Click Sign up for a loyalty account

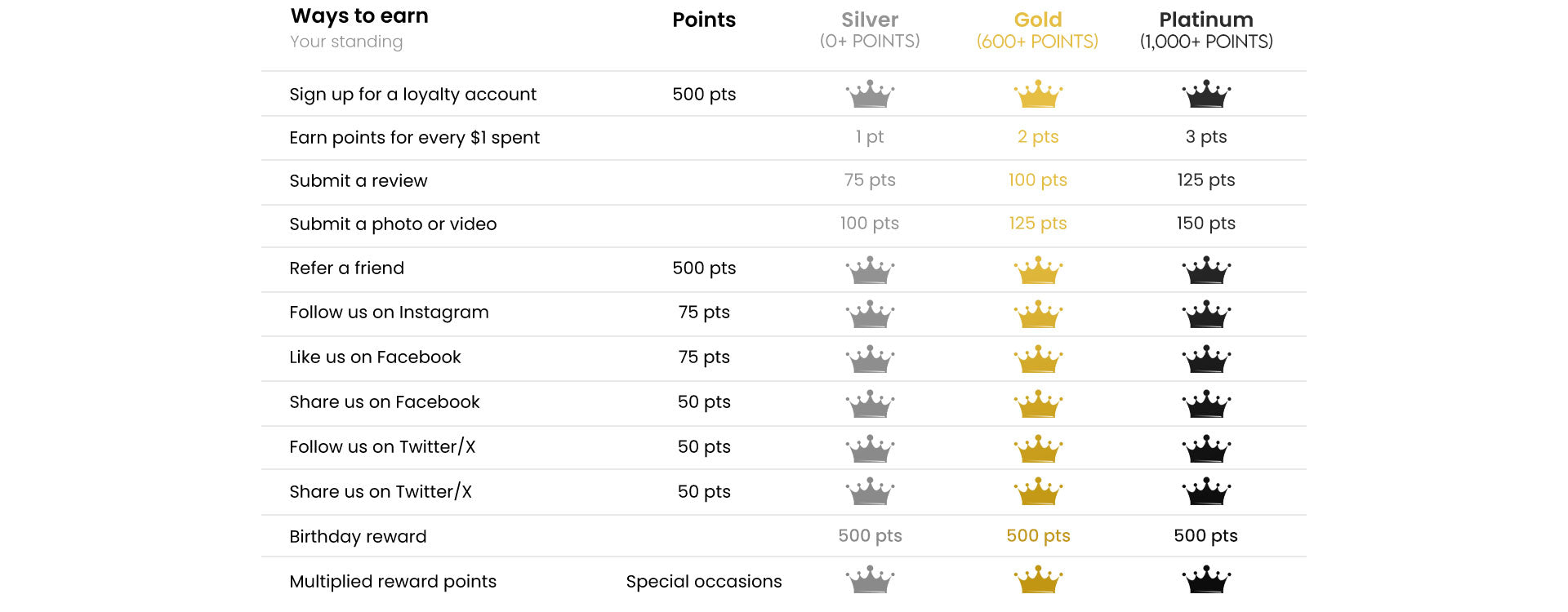[412, 95]
